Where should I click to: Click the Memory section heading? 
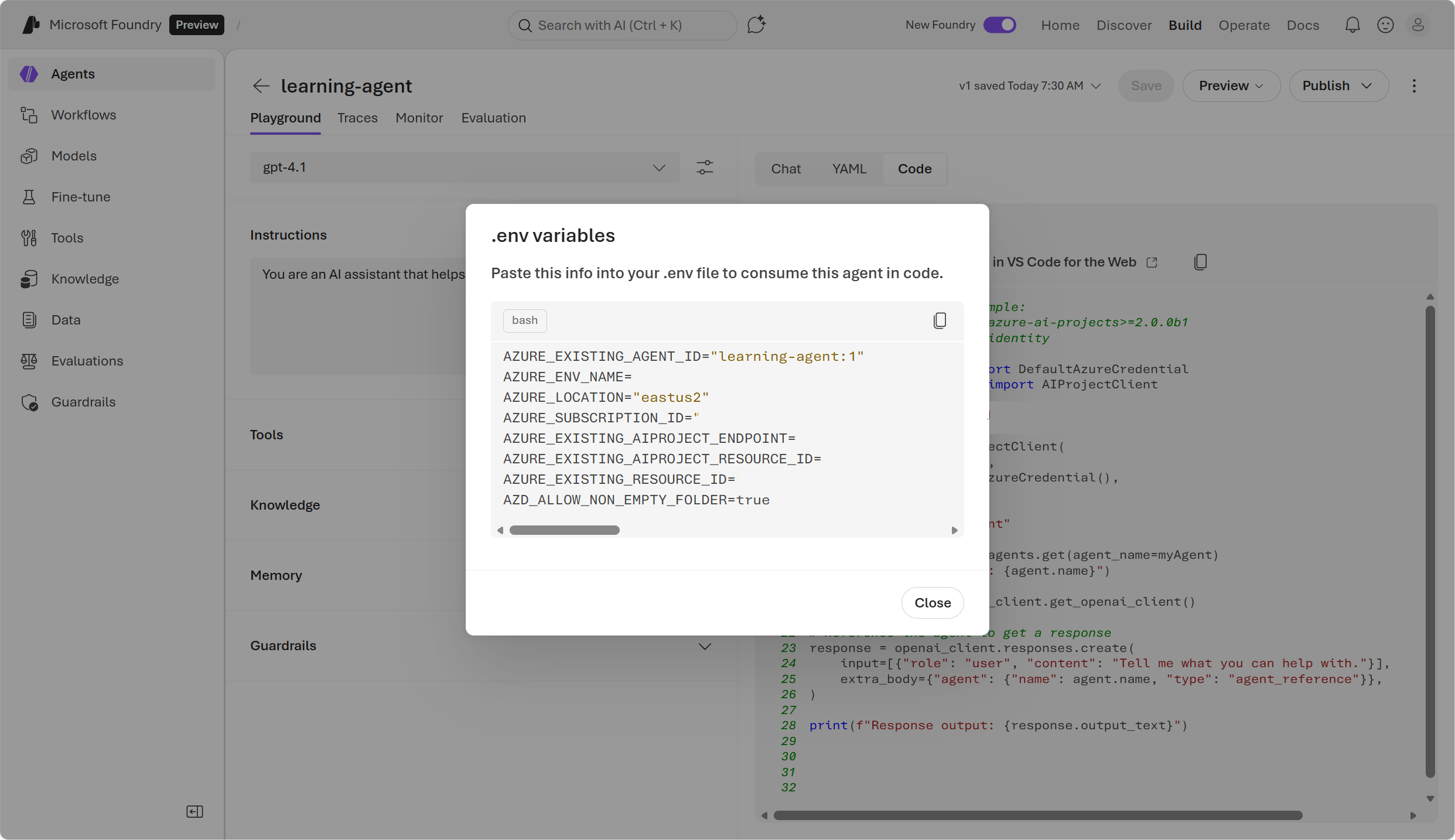pyautogui.click(x=276, y=575)
